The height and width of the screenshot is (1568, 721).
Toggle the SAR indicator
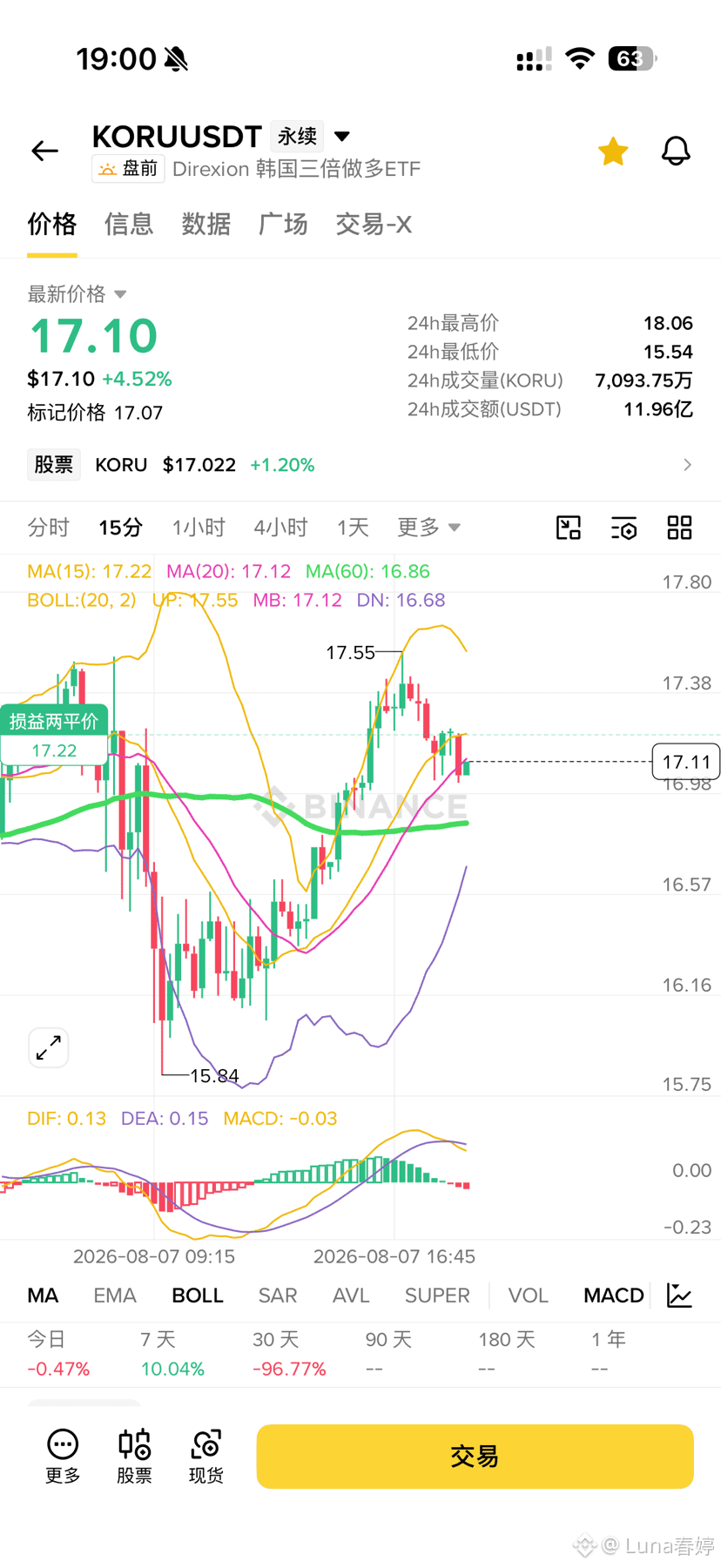[x=278, y=1295]
